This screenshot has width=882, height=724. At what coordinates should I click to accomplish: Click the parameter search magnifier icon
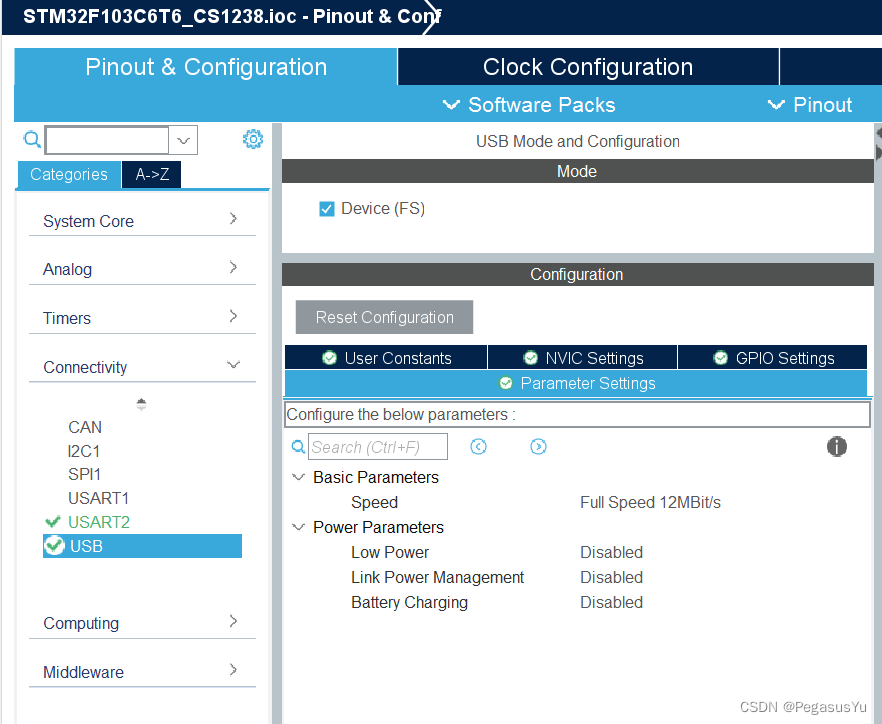298,447
